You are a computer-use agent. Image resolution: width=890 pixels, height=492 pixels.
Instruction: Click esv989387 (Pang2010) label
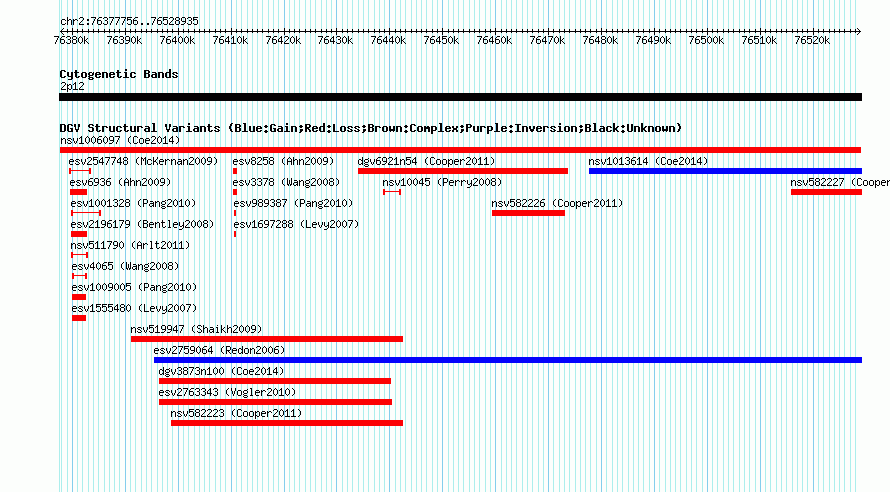click(293, 203)
